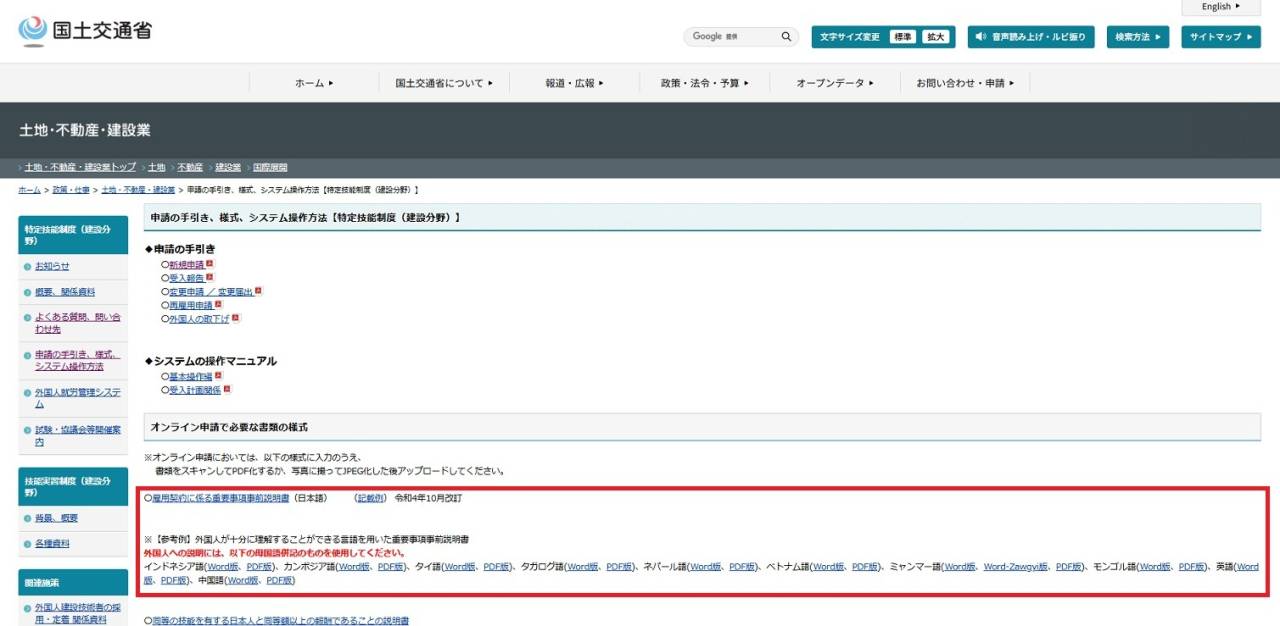Image resolution: width=1280 pixels, height=626 pixels.
Task: Enable 音声読み上げ・ルビ振り
Action: [1030, 37]
